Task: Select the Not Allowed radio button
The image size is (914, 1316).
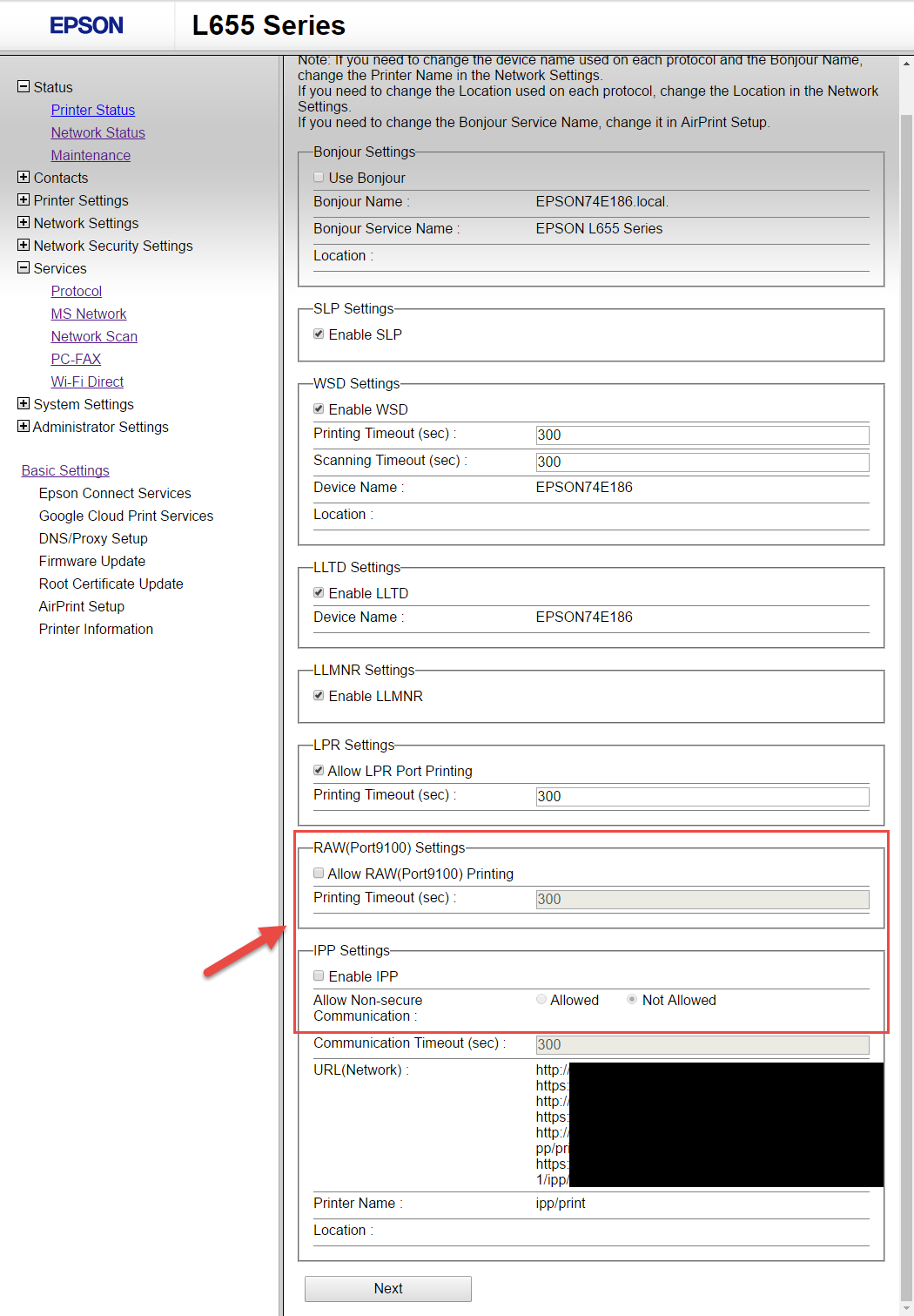Action: (632, 999)
